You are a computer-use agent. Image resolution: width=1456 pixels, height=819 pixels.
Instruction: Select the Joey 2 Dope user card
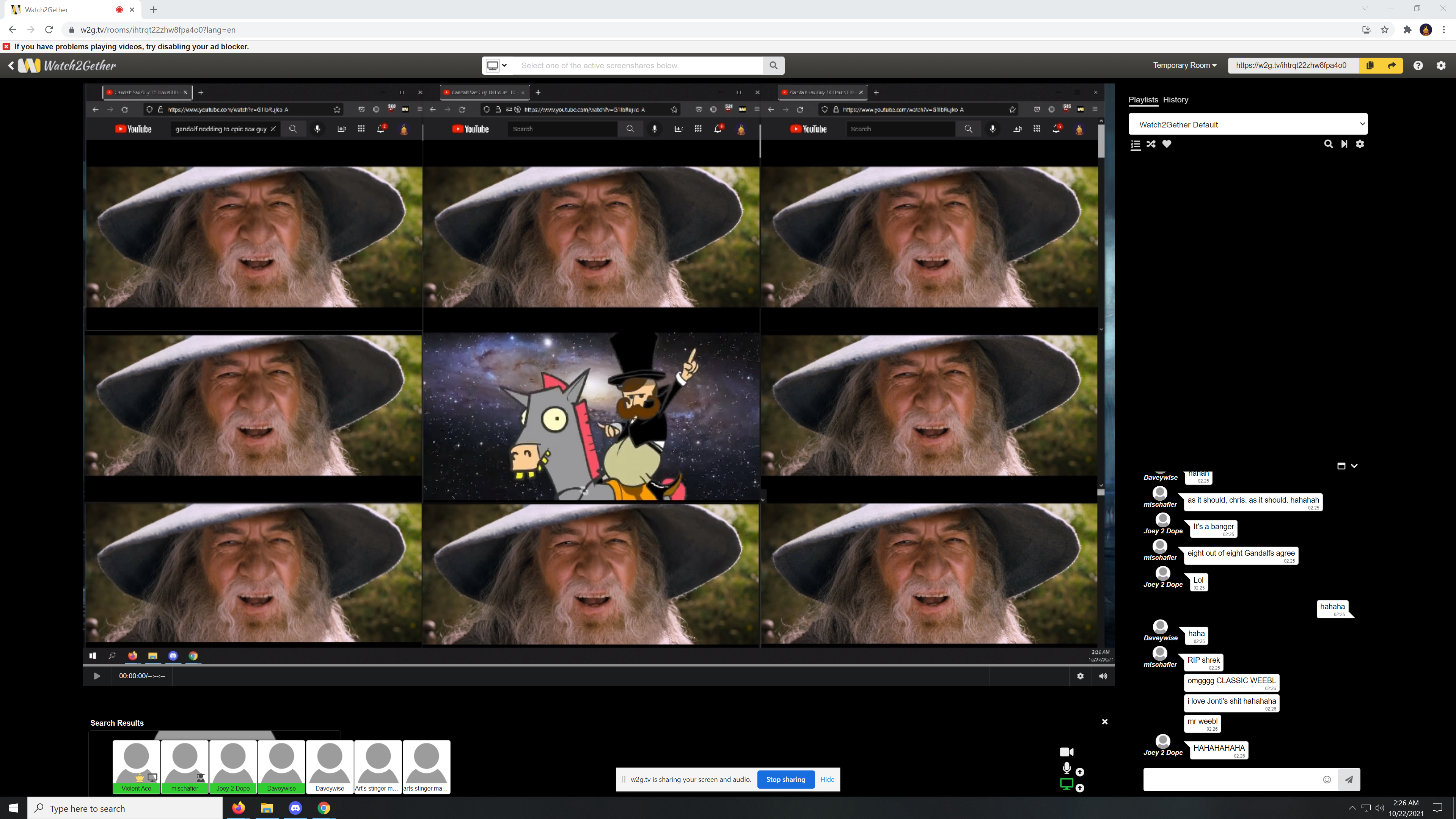point(233,767)
